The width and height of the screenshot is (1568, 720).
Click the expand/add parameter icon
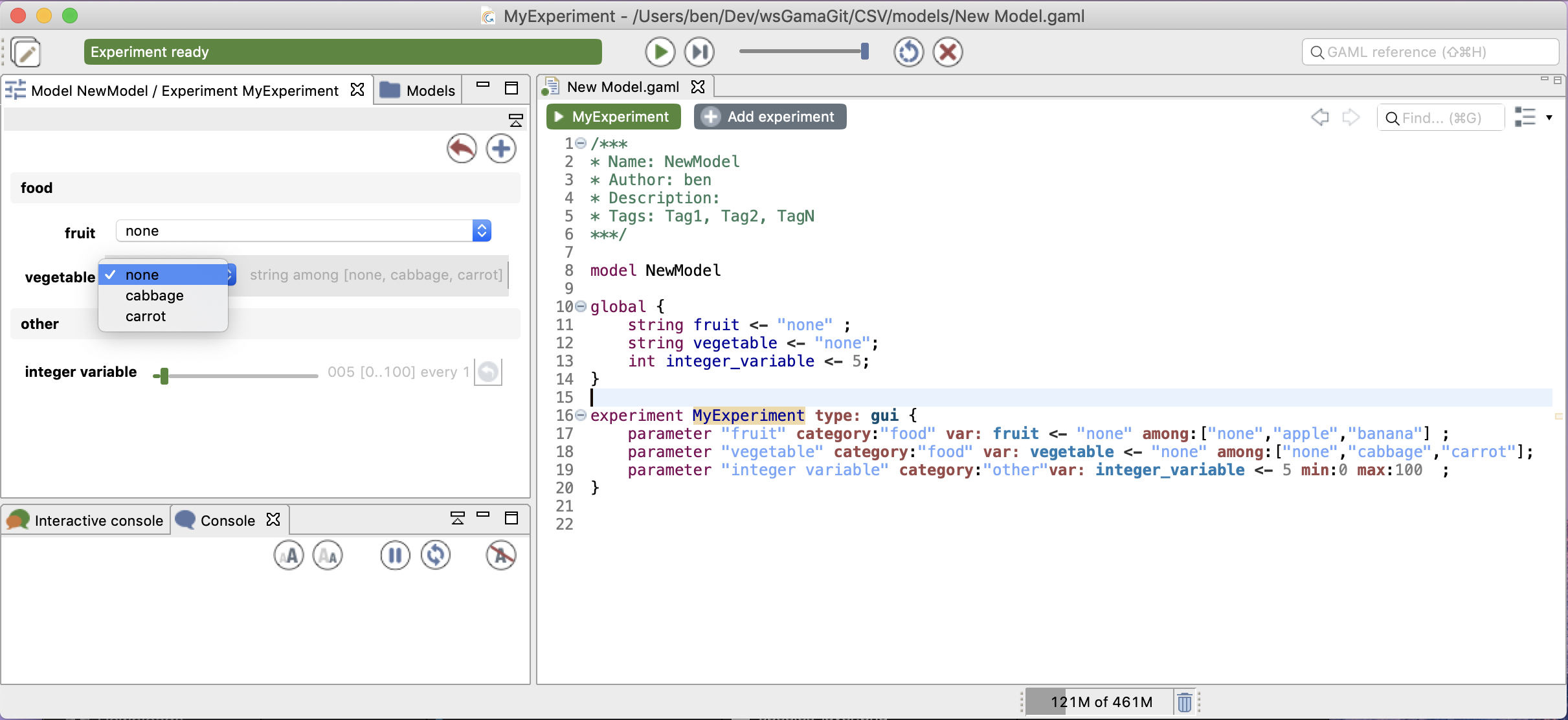point(500,148)
